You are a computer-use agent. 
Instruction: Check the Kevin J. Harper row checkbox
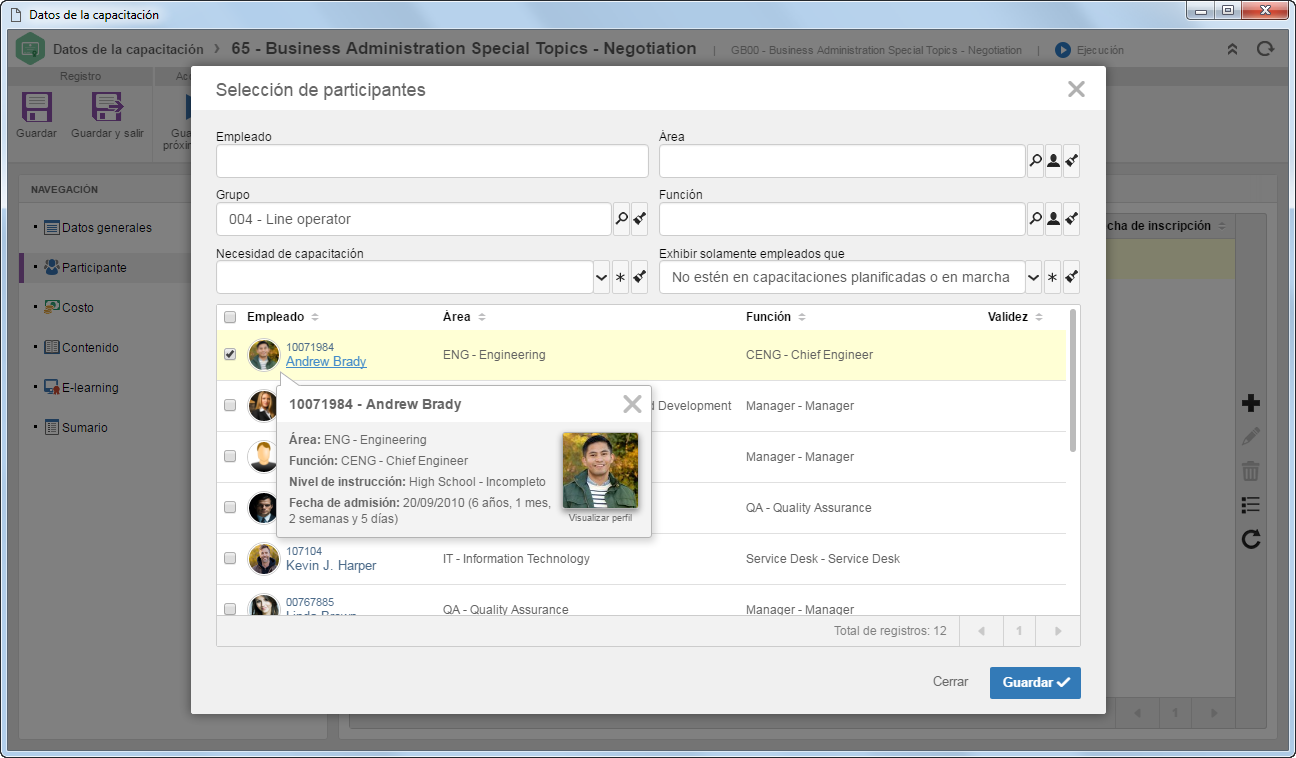(230, 558)
